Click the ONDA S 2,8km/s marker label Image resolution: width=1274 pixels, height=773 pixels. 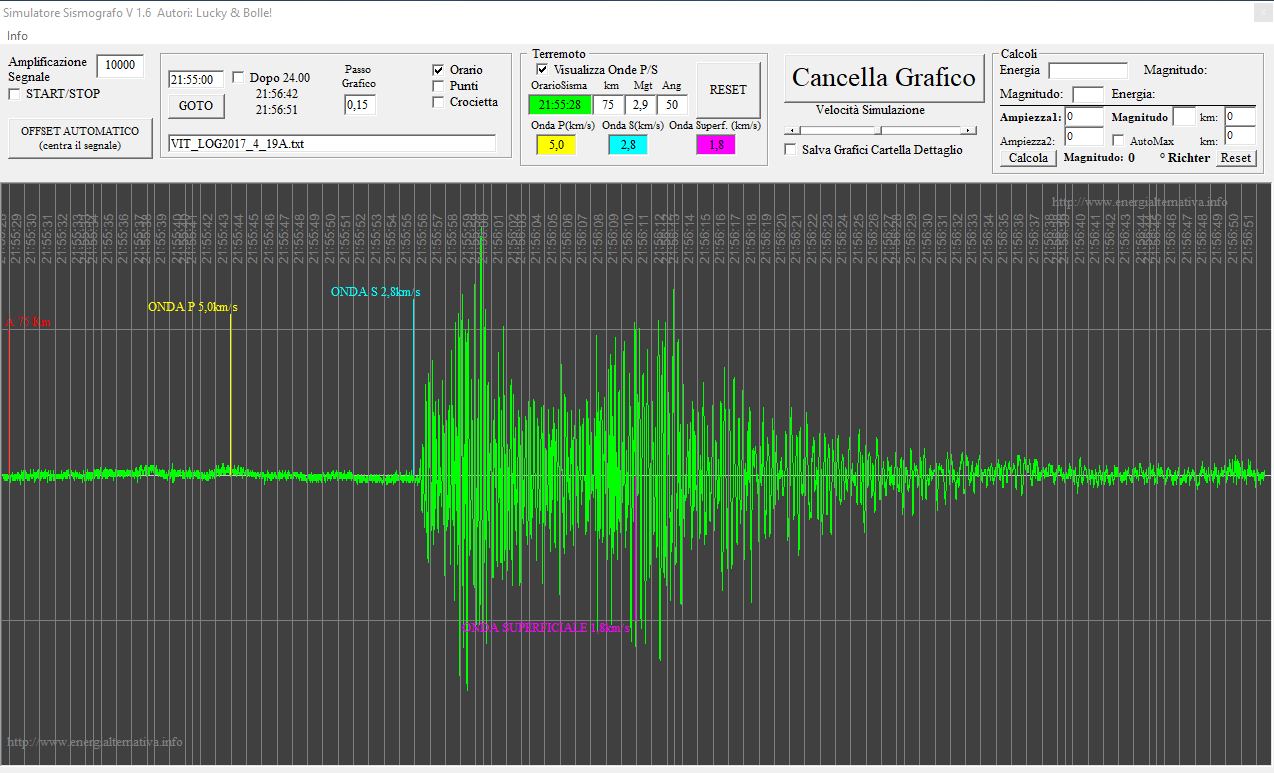(376, 292)
